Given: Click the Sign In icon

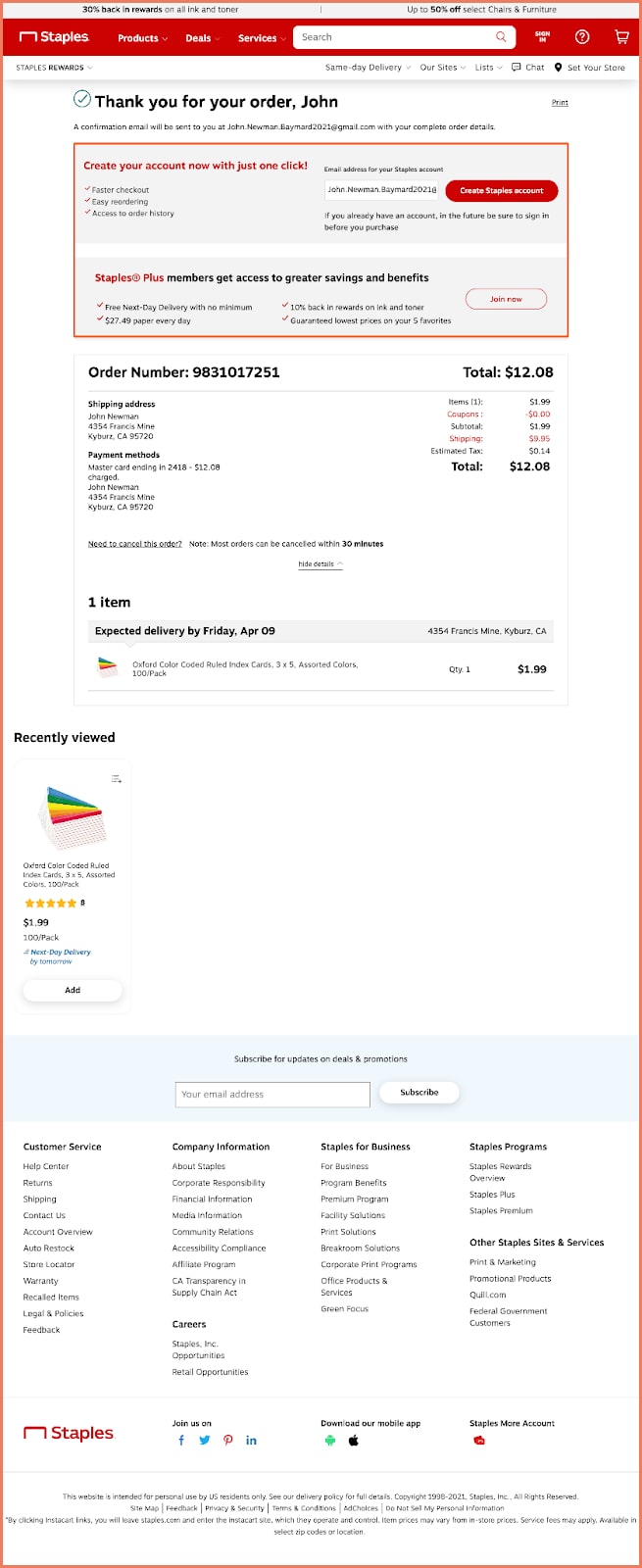Looking at the screenshot, I should coord(543,37).
